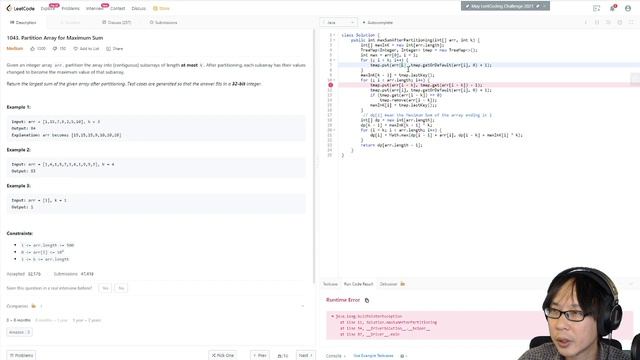
Task: Open the editor settings gear
Action: pos(620,22)
